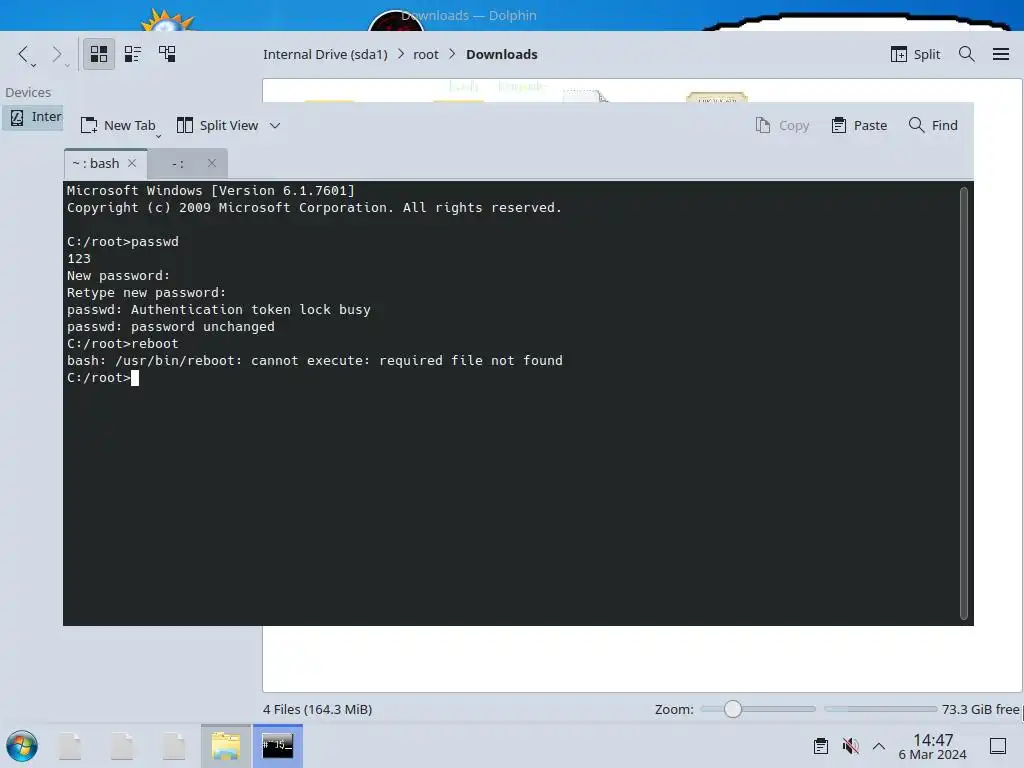The width and height of the screenshot is (1024, 768).
Task: Switch to the second terminal tab
Action: [x=178, y=163]
